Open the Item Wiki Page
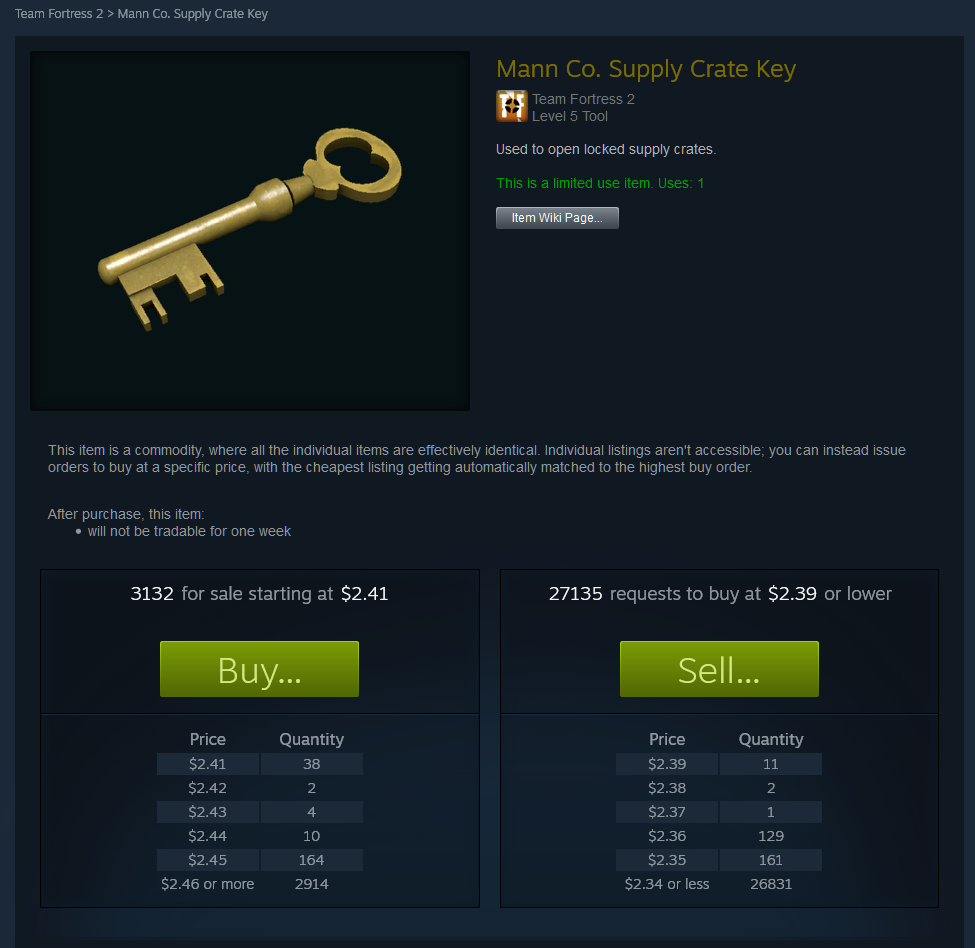This screenshot has height=948, width=975. pyautogui.click(x=557, y=218)
